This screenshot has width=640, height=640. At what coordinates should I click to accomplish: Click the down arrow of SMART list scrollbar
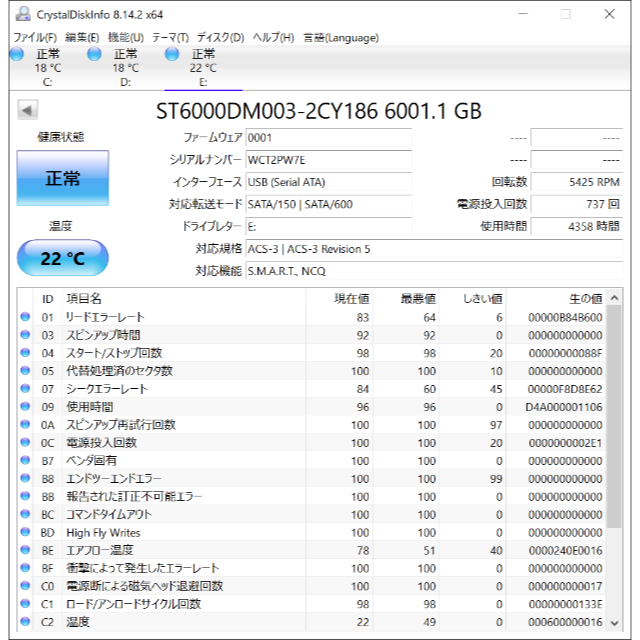click(614, 623)
